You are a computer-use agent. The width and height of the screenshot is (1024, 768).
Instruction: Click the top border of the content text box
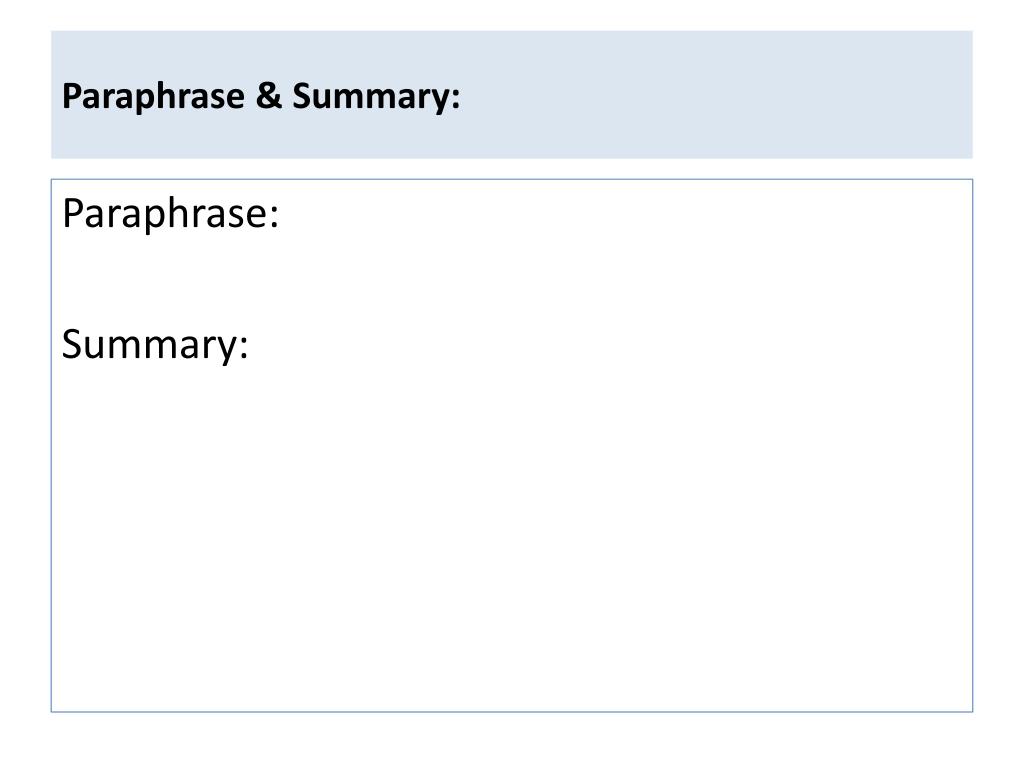click(512, 179)
